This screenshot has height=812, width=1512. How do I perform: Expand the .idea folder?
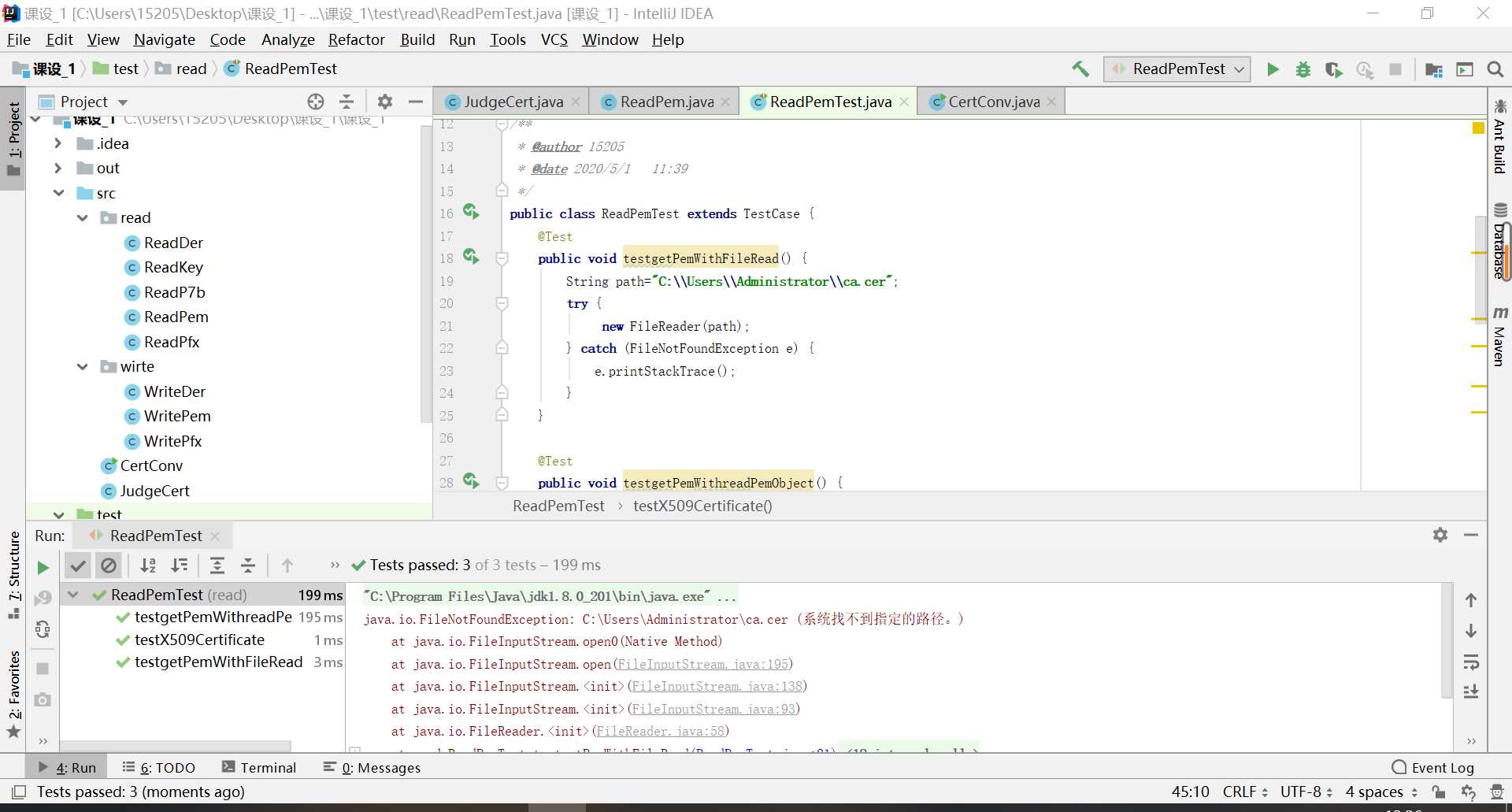pos(57,143)
